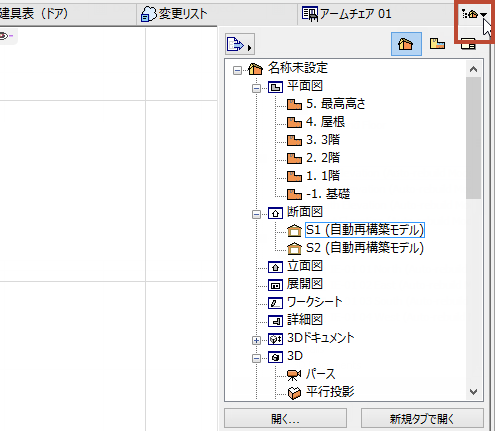Collapse the 断面図 folder
The height and width of the screenshot is (431, 495).
click(x=256, y=214)
